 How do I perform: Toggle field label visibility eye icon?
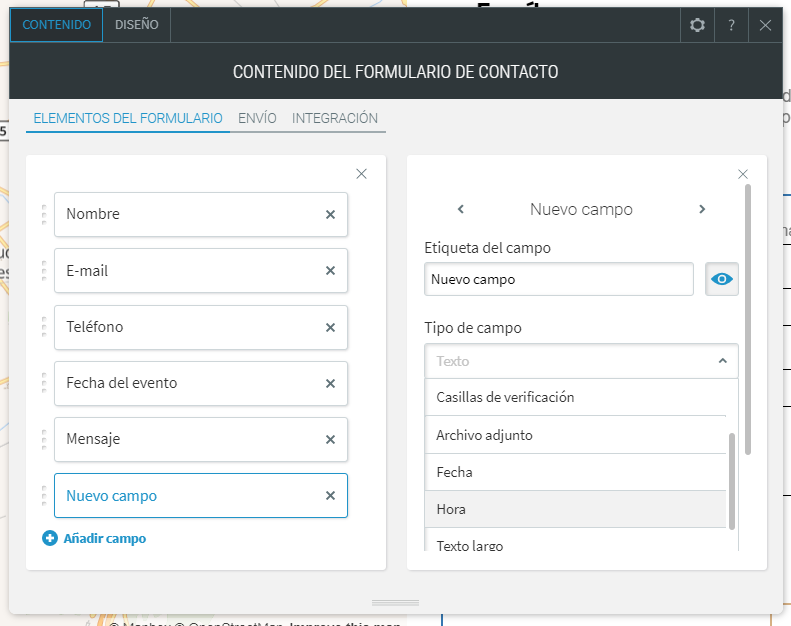point(722,279)
